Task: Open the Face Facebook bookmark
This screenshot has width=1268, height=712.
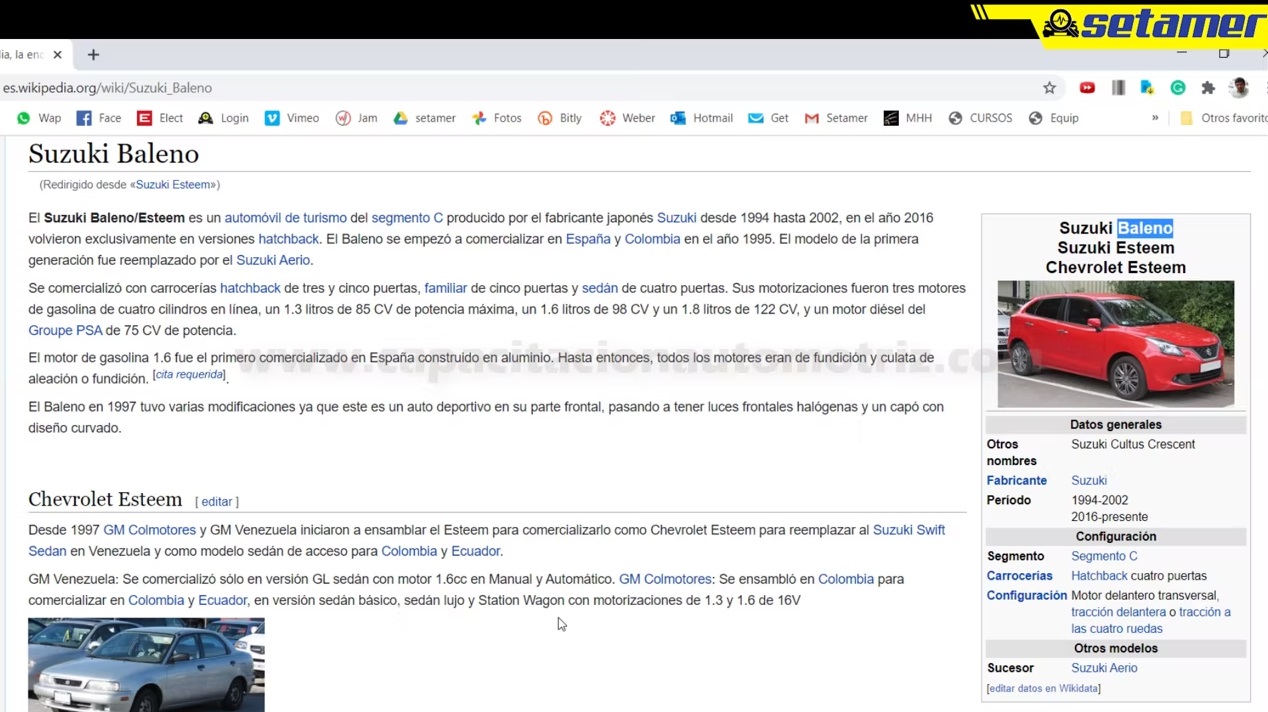Action: click(99, 118)
